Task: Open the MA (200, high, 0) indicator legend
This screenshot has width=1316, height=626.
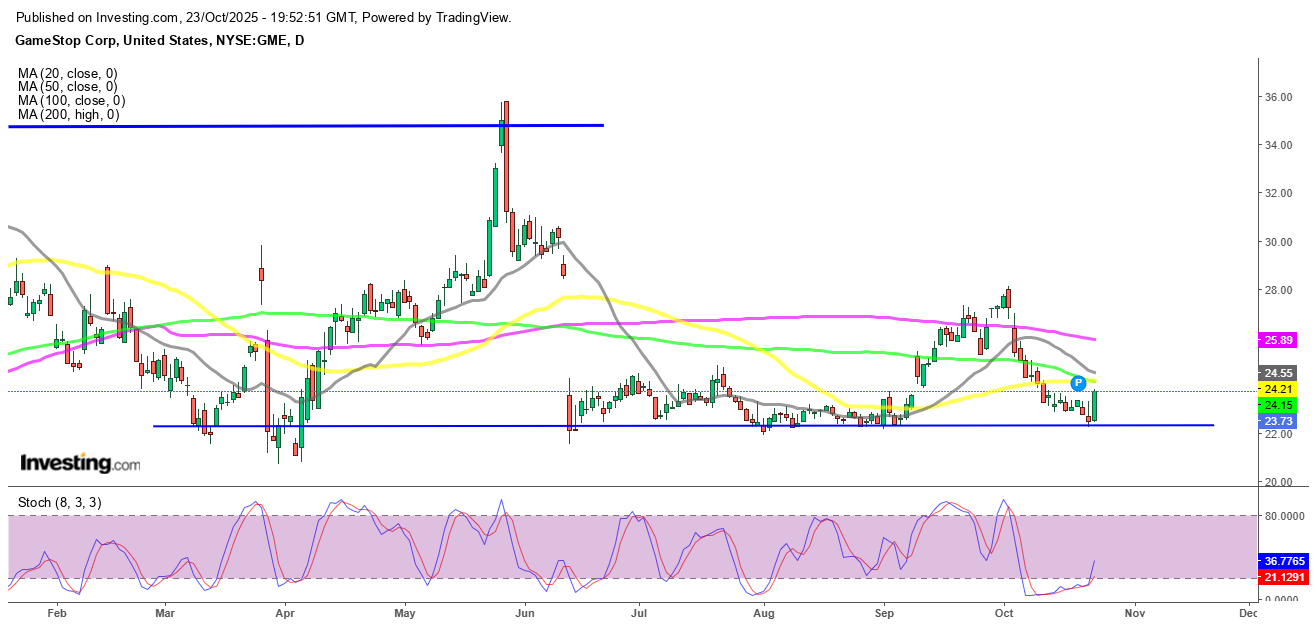Action: tap(68, 115)
